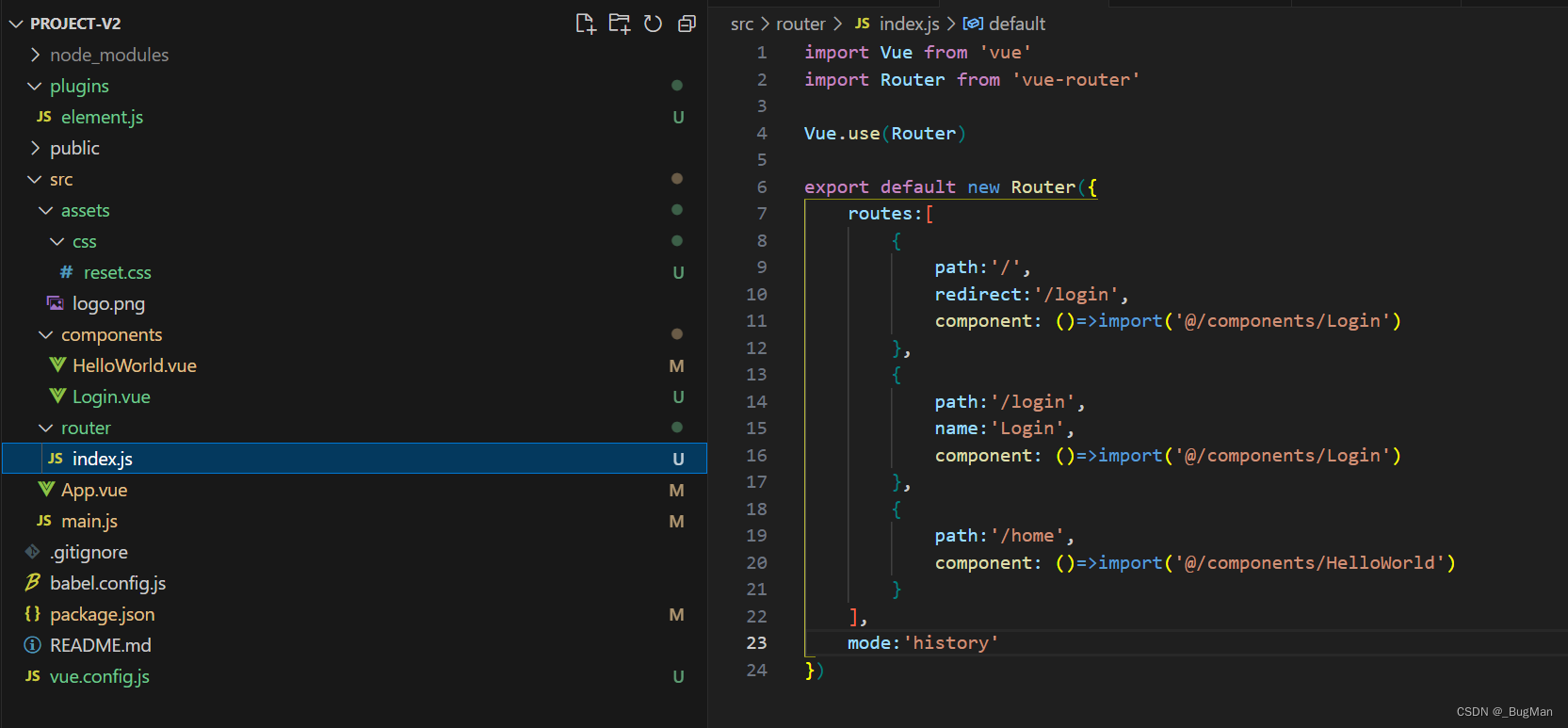This screenshot has width=1568, height=728.
Task: Click the git icon beside .gitignore
Action: tap(33, 552)
